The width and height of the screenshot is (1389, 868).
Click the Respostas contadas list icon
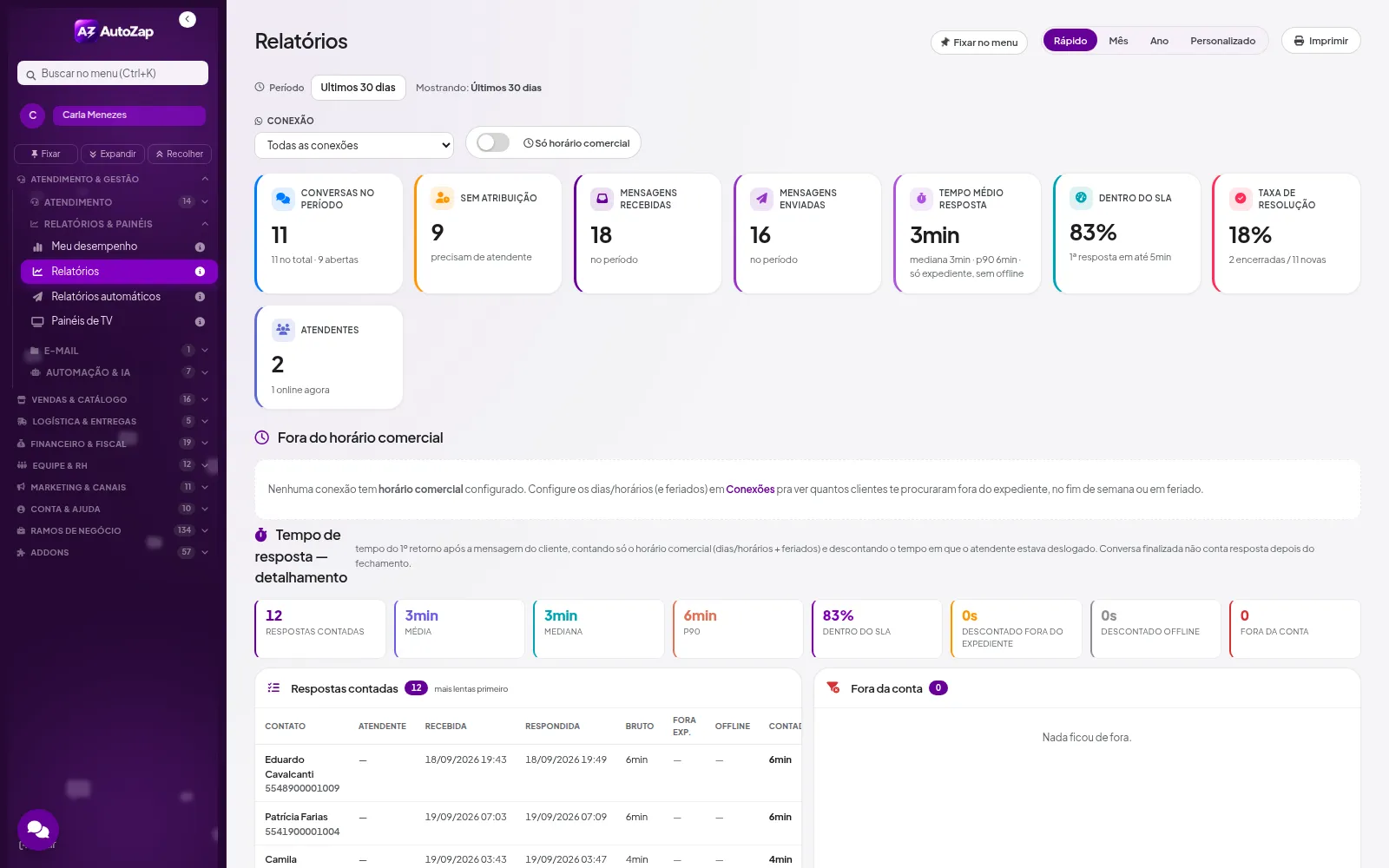click(x=273, y=687)
